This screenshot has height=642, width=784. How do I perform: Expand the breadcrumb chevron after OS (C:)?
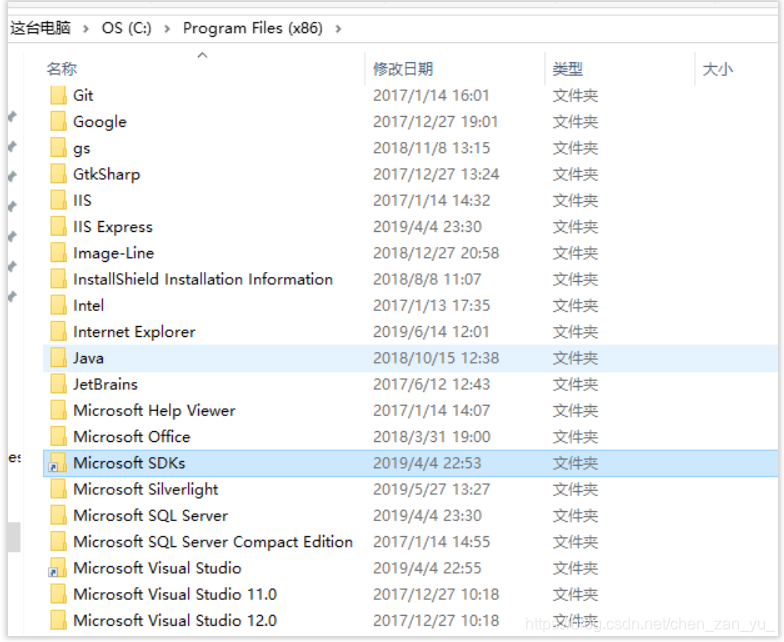tap(167, 29)
